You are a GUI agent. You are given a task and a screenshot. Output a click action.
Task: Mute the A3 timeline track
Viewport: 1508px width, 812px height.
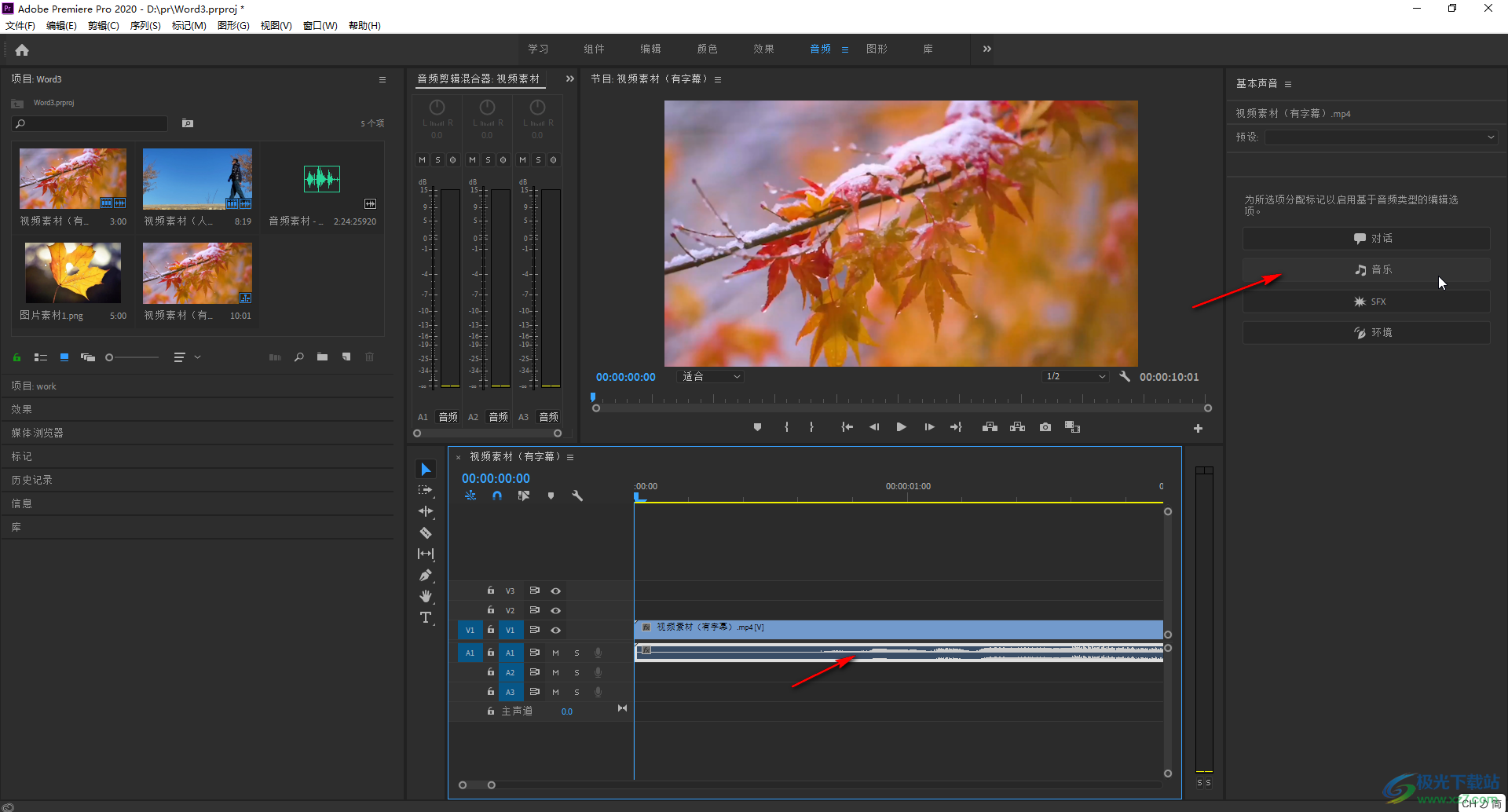pyautogui.click(x=555, y=692)
